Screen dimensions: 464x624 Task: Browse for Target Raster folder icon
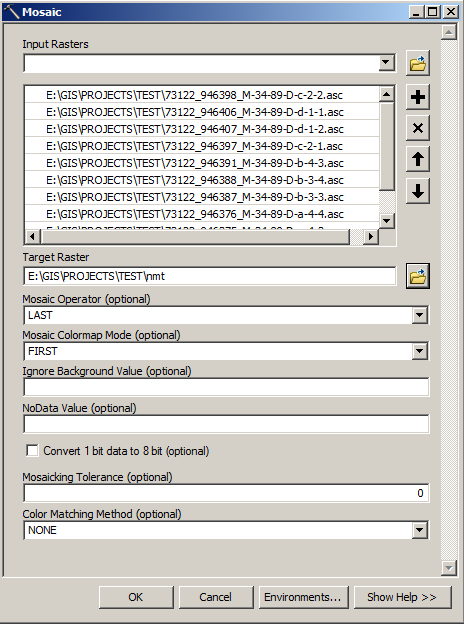click(418, 276)
